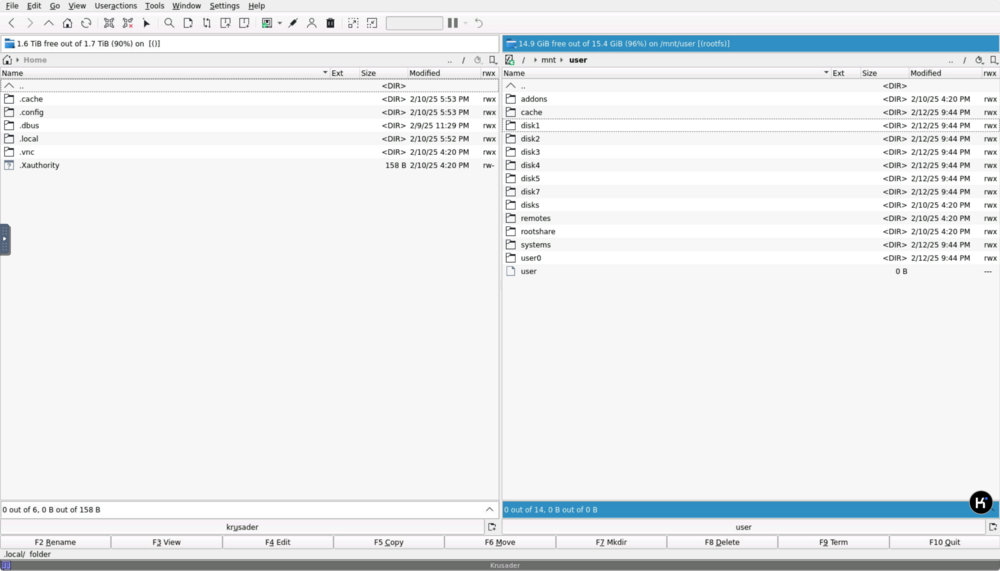Open the Useractions menu
Screen dimensions: 1000x571
point(115,6)
